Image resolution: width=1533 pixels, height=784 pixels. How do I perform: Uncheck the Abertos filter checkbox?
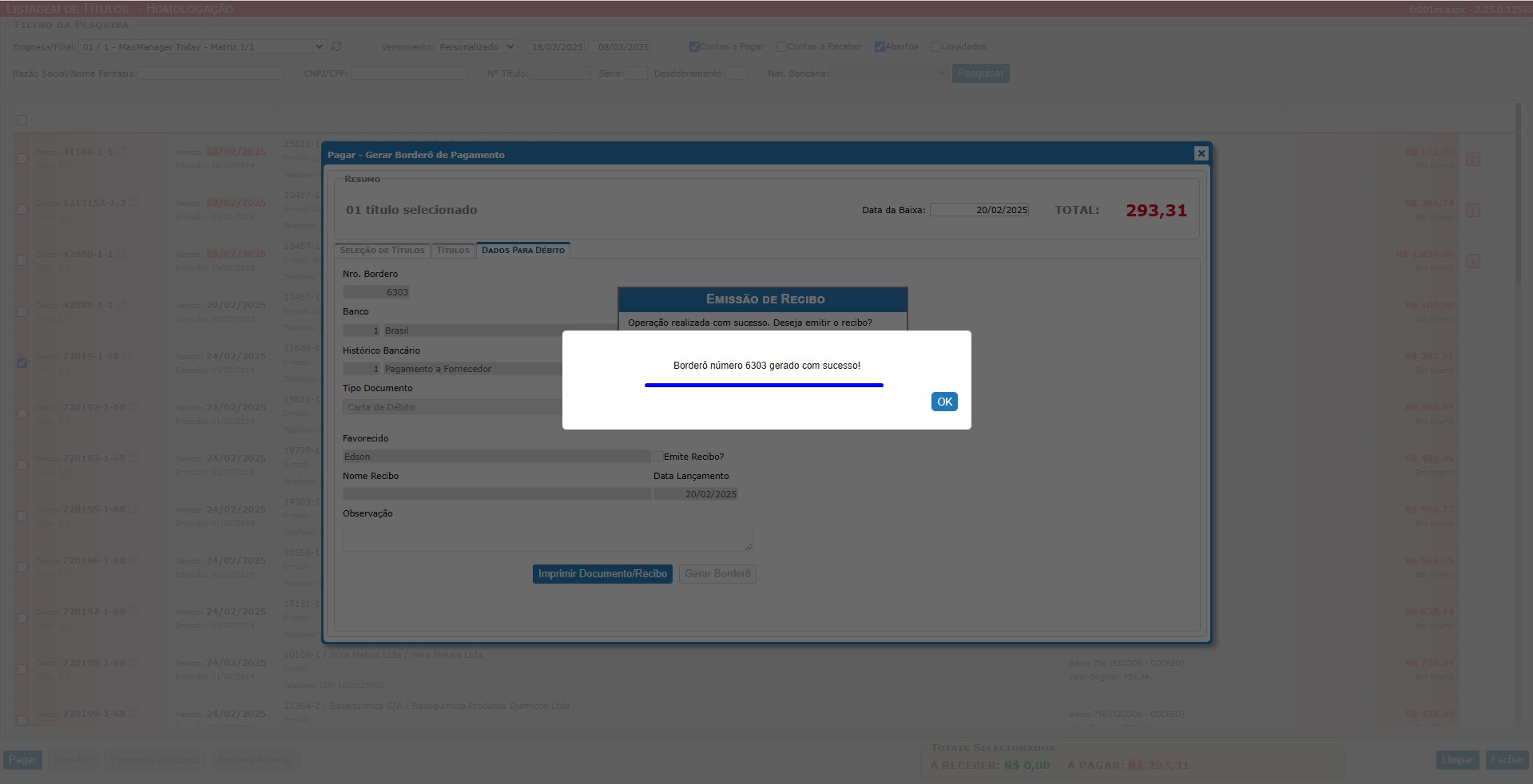(879, 47)
